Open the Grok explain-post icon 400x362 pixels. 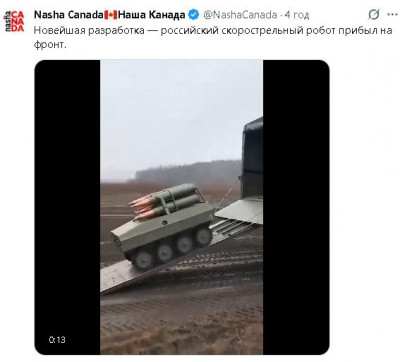[374, 15]
